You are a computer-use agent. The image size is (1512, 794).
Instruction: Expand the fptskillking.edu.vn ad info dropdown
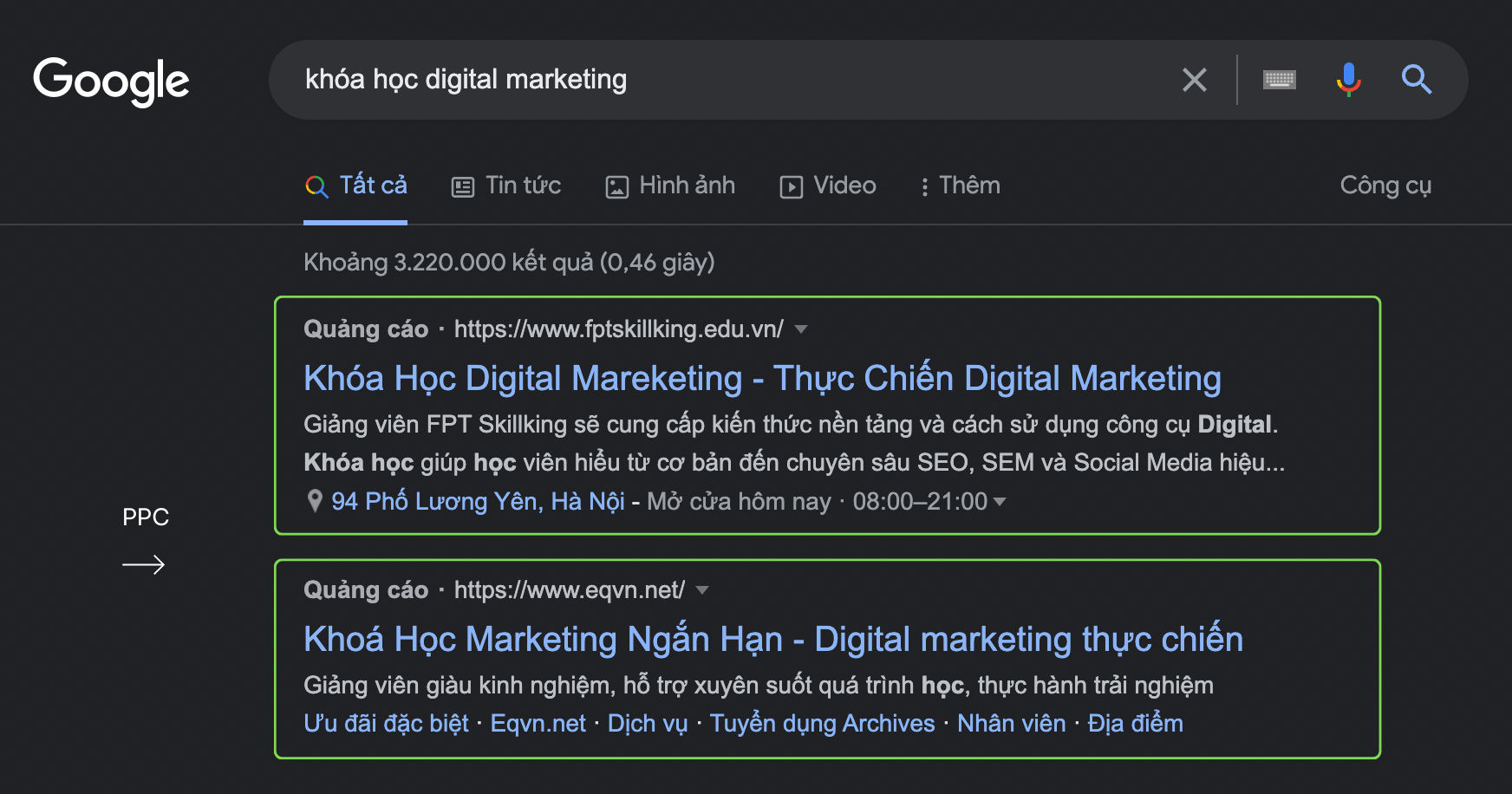(x=801, y=329)
